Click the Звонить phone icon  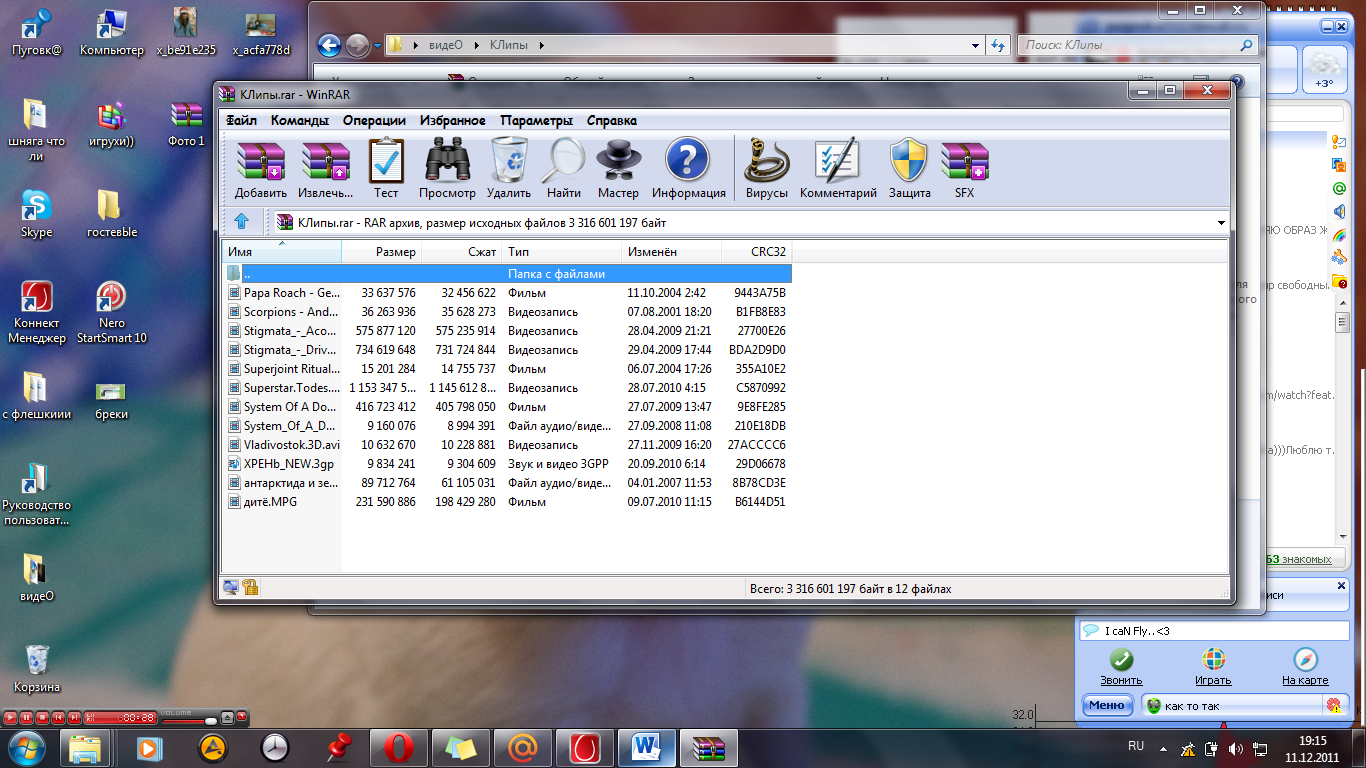[x=1121, y=660]
